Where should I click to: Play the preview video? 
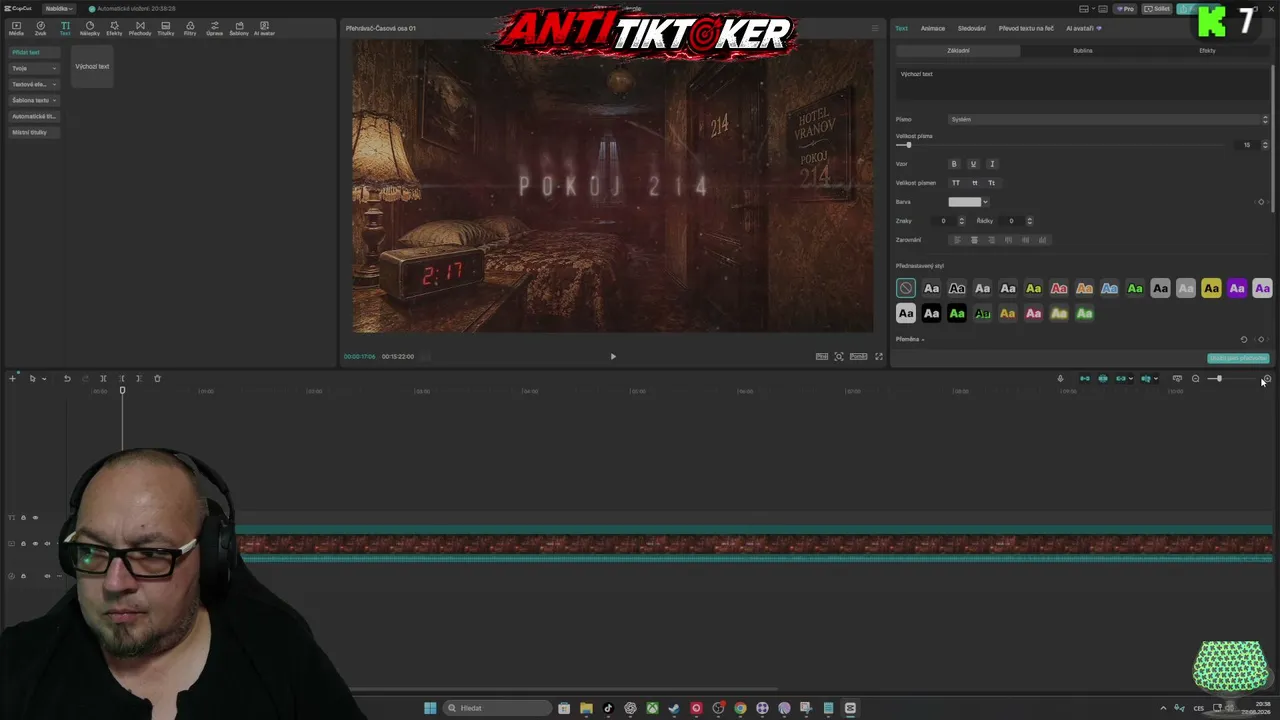tap(613, 357)
